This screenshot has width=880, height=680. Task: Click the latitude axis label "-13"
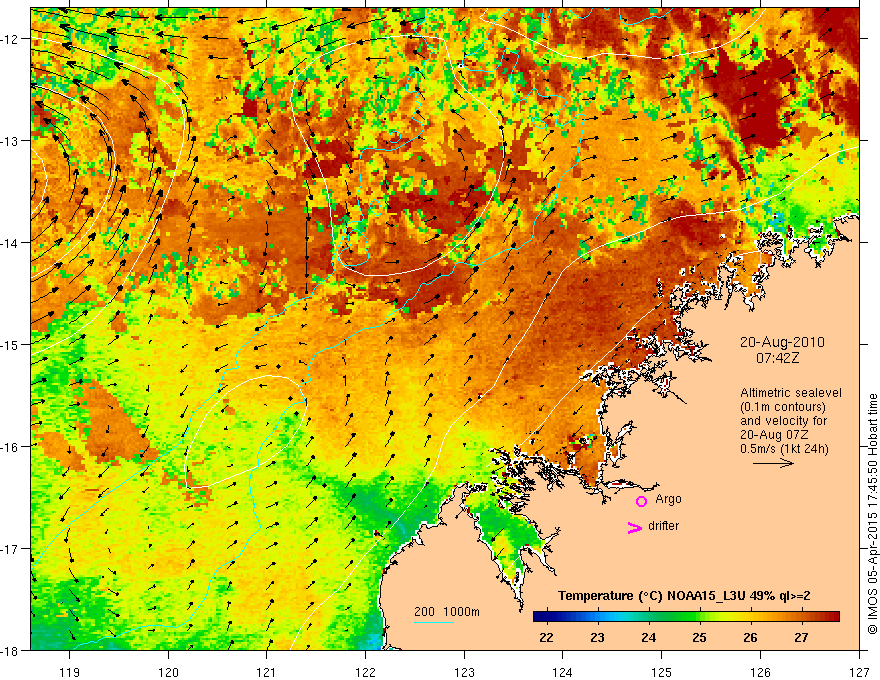point(10,141)
